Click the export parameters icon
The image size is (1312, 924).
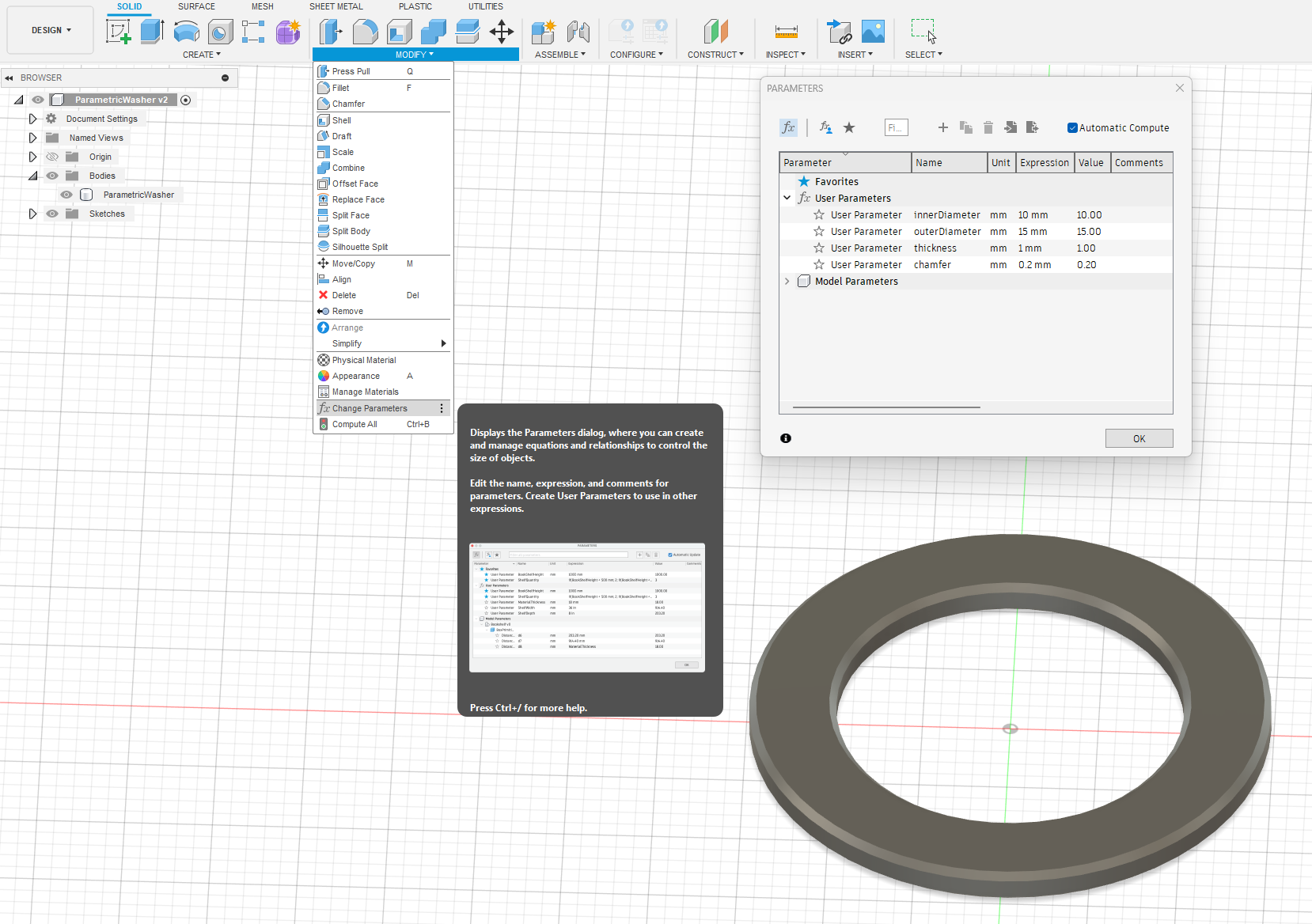[1033, 127]
